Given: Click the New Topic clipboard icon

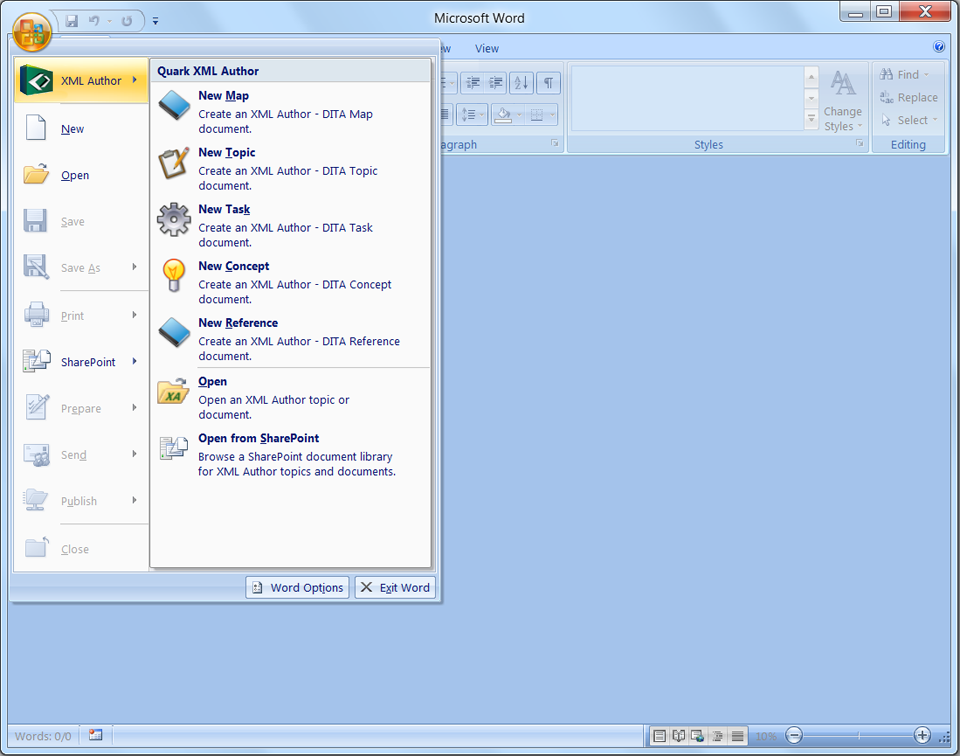Looking at the screenshot, I should coord(174,163).
